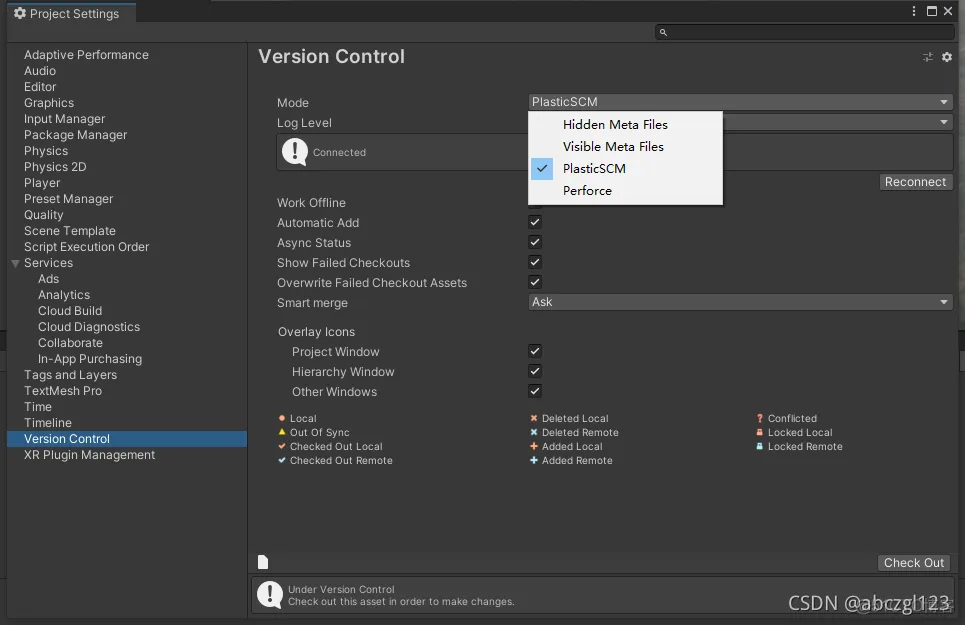965x625 pixels.
Task: Click the Project Settings tab gear icon
Action: click(x=20, y=13)
